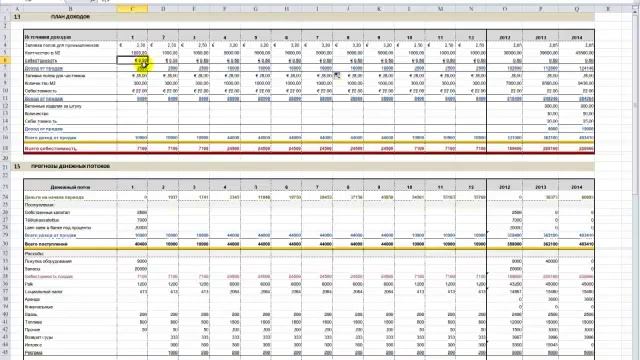This screenshot has width=640, height=360.
Task: Click the 'Расходы' section label
Action: 34,253
